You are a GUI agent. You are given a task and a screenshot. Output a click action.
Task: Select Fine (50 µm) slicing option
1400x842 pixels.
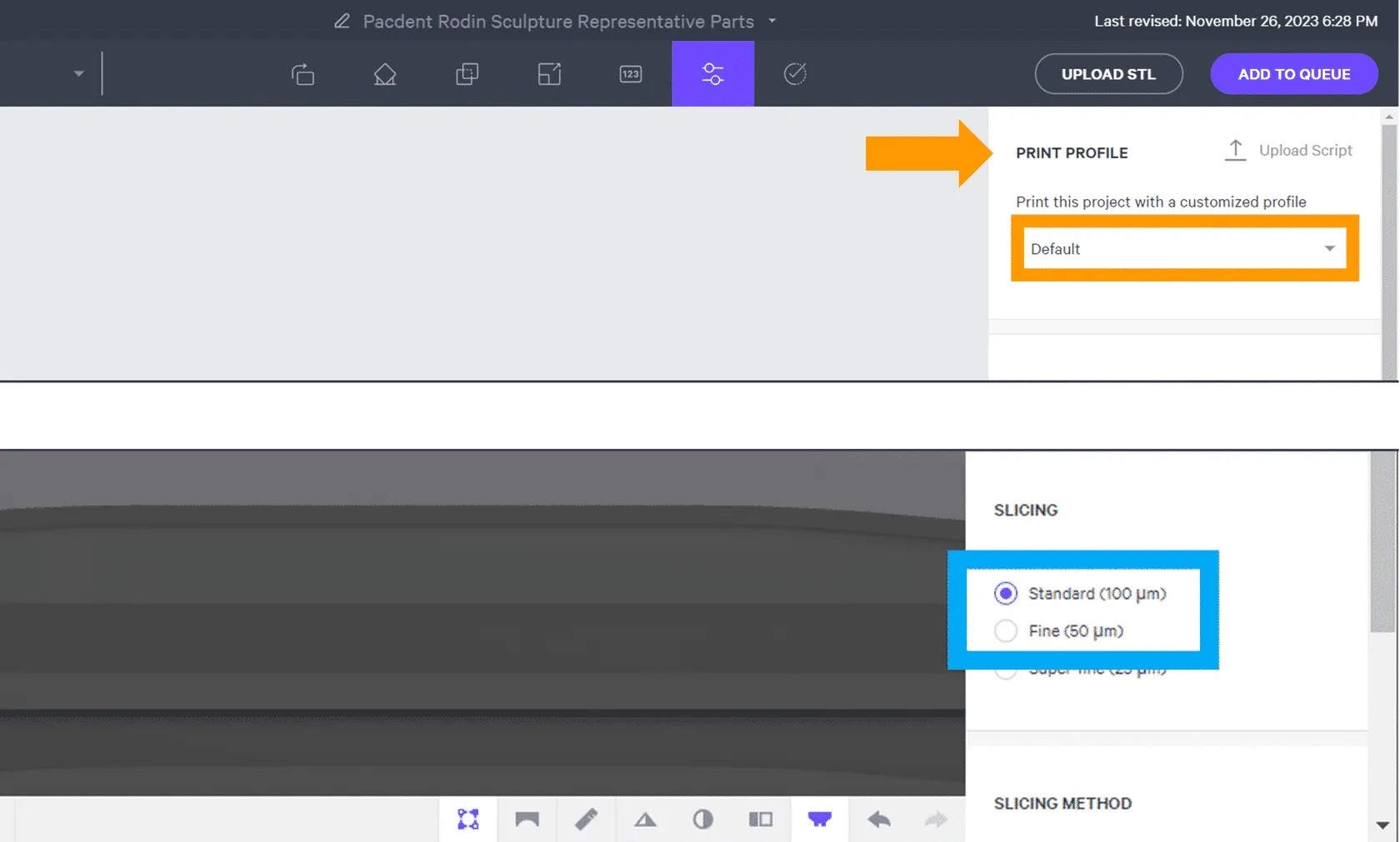(x=1059, y=630)
